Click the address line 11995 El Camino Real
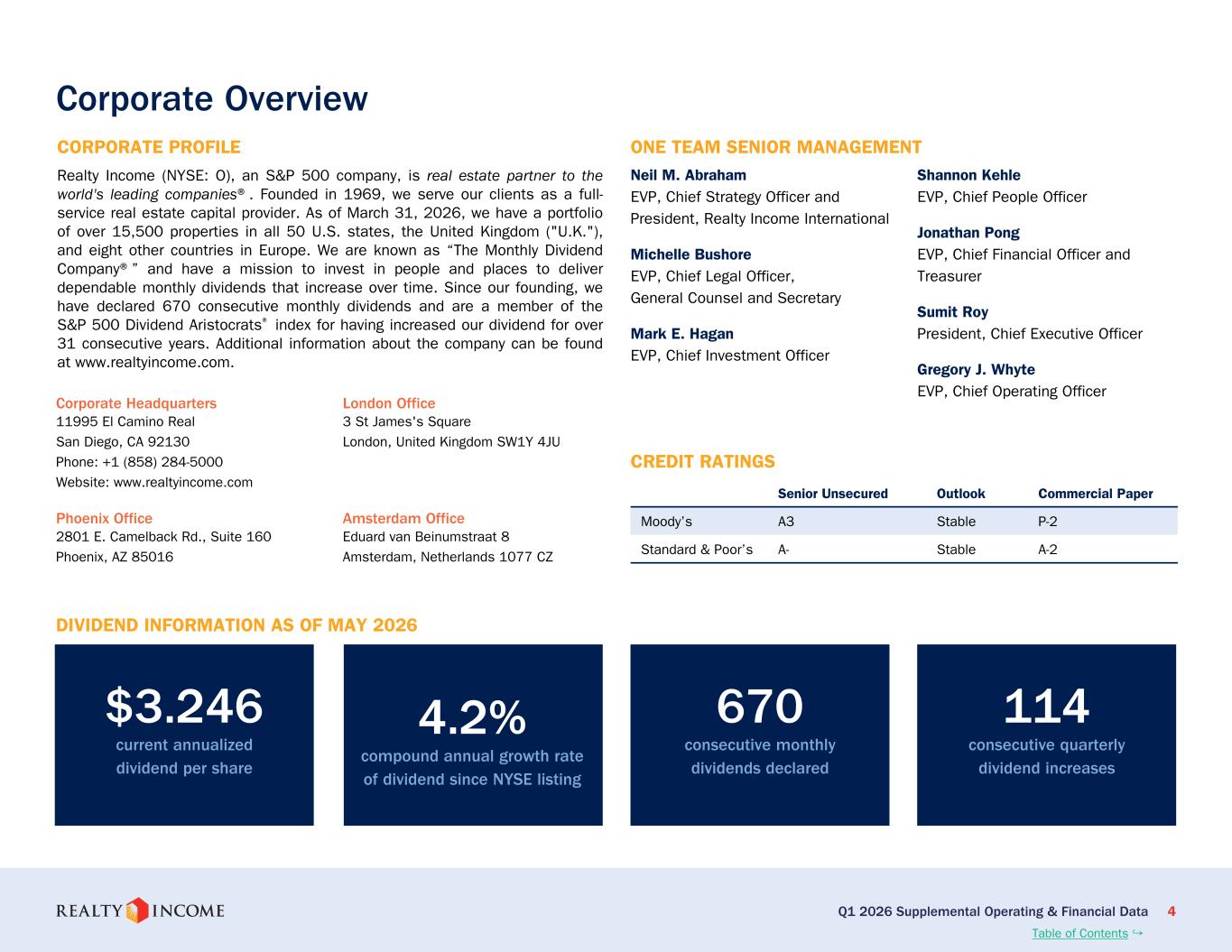The image size is (1232, 952). click(x=125, y=421)
